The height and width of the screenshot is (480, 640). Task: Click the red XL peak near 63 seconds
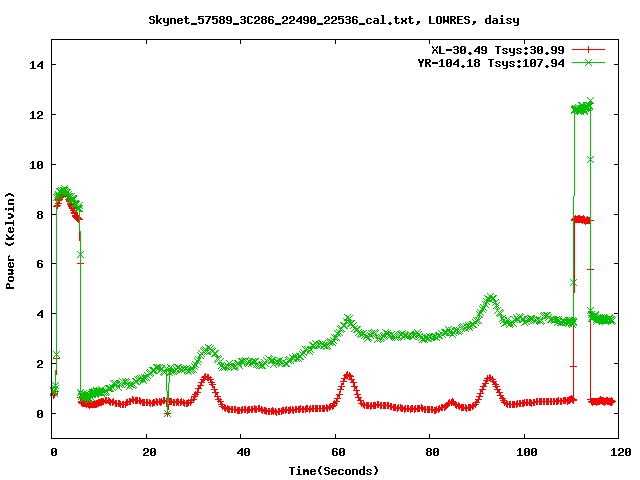pos(348,376)
